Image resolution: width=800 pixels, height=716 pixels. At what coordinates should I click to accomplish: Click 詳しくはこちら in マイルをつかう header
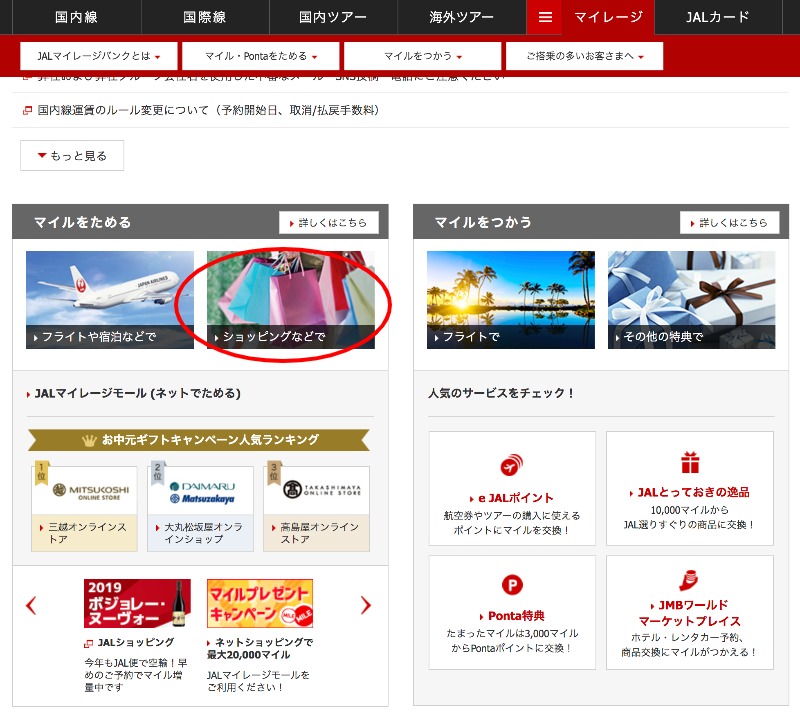pos(730,223)
